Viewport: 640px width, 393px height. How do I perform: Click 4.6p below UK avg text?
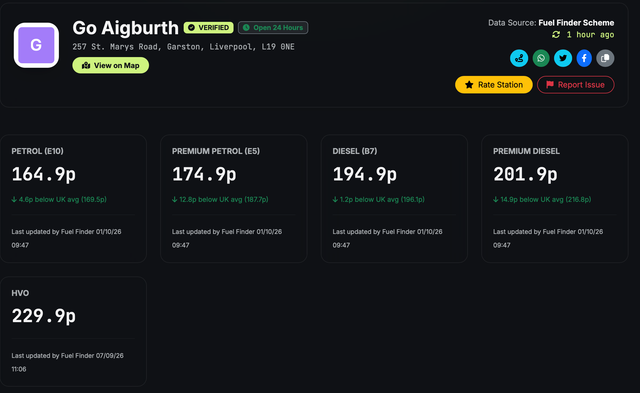click(59, 200)
